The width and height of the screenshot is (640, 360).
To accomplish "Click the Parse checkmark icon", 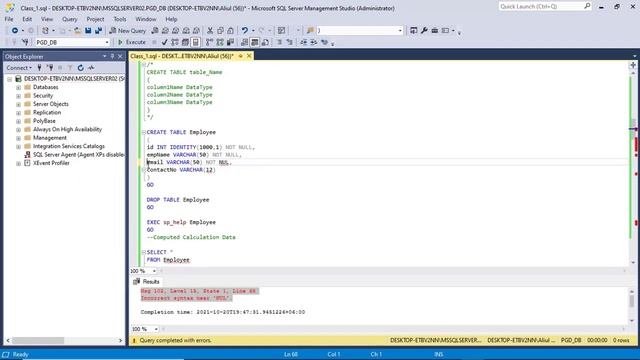I will [x=164, y=42].
